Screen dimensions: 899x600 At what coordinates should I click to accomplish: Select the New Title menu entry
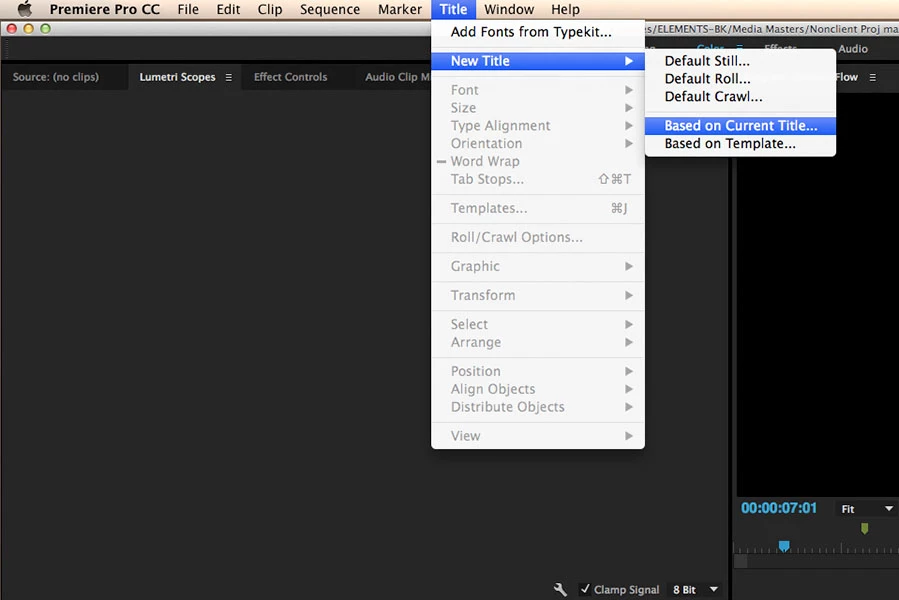pyautogui.click(x=538, y=61)
